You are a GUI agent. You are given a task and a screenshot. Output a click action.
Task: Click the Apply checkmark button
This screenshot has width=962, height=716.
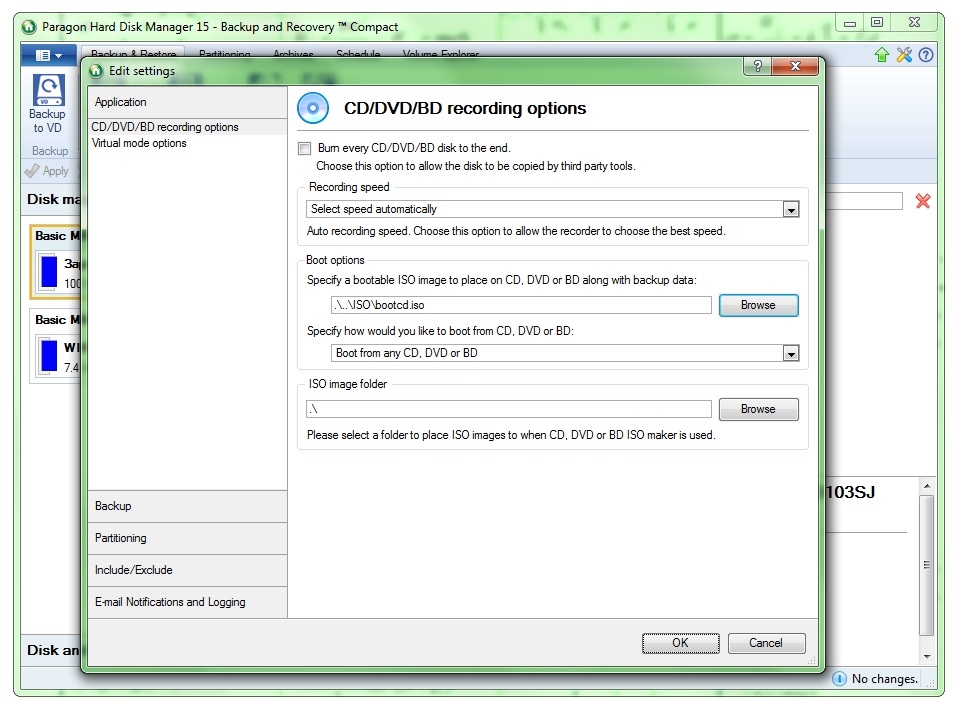click(47, 171)
